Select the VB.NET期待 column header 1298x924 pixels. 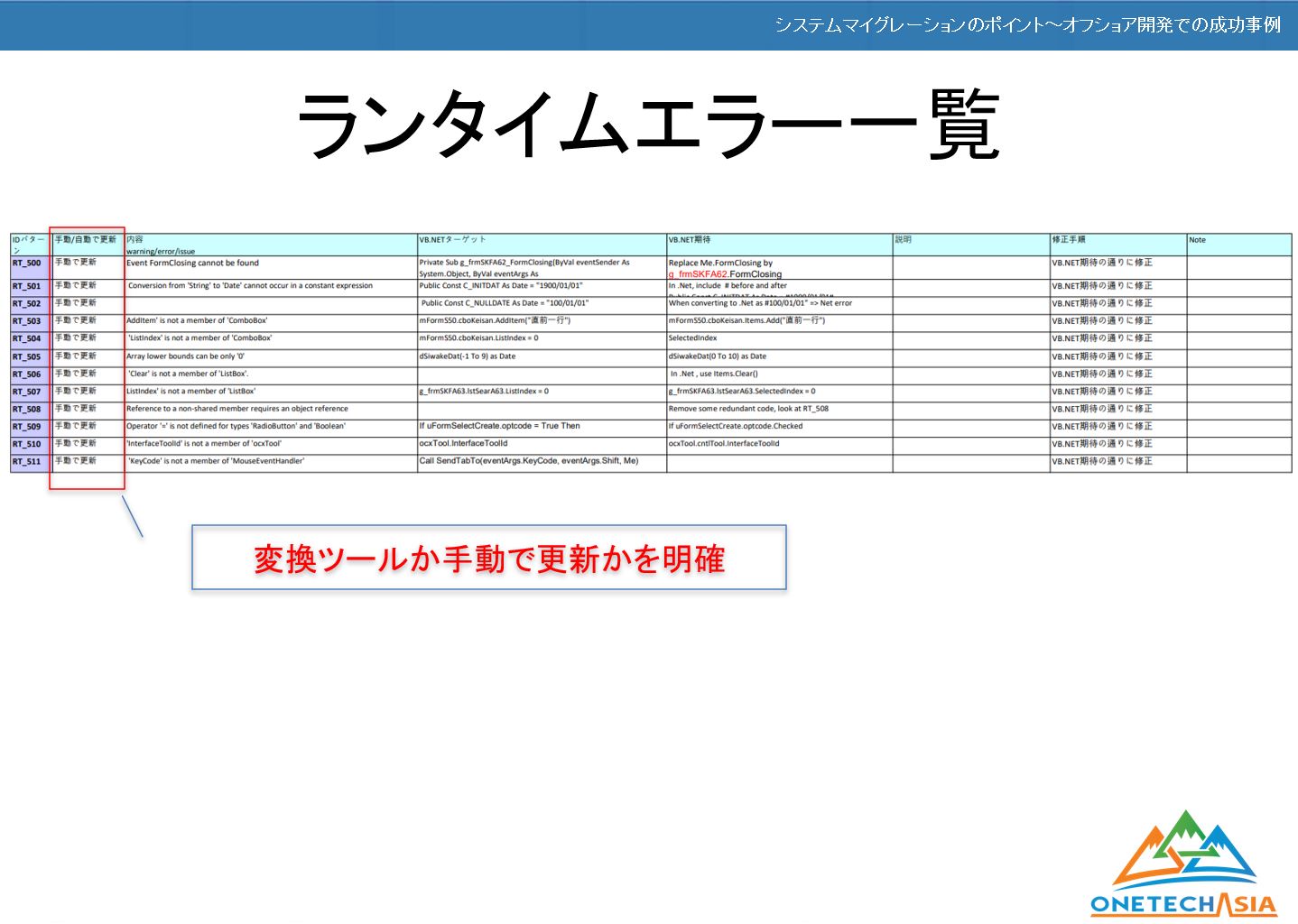click(780, 245)
